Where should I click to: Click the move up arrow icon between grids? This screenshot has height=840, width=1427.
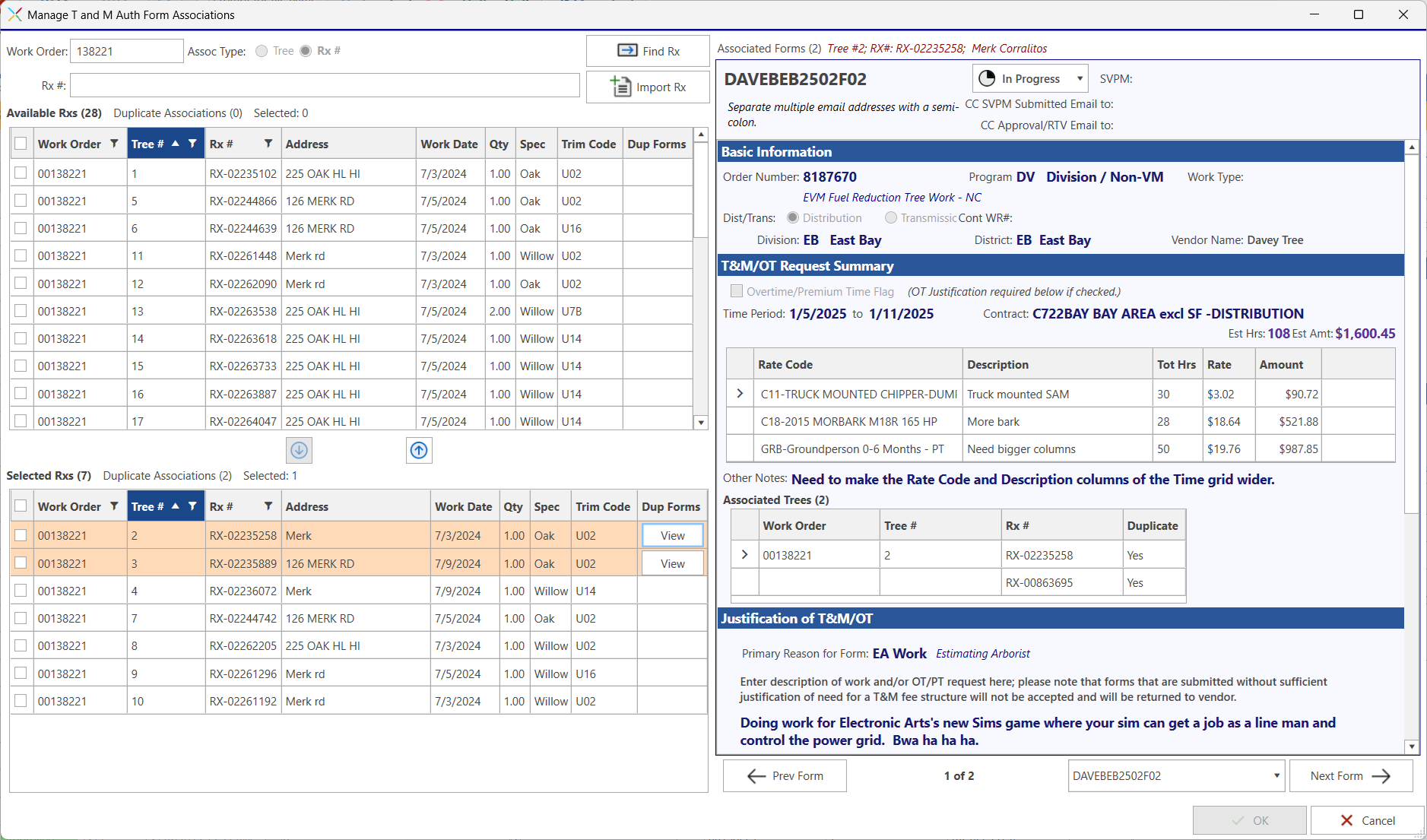(419, 450)
